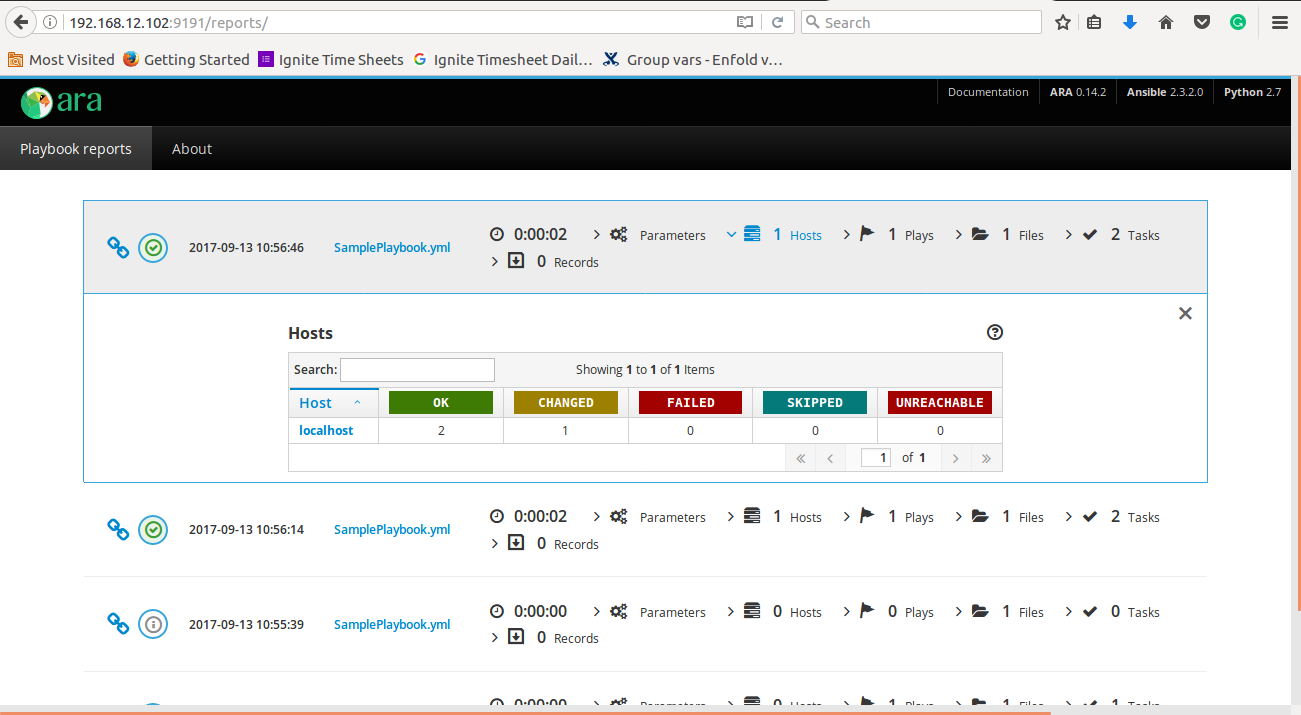Screen dimensions: 1301x715
Task: Open SamplePlaybook.yml of 10:55:39 report
Action: click(392, 624)
